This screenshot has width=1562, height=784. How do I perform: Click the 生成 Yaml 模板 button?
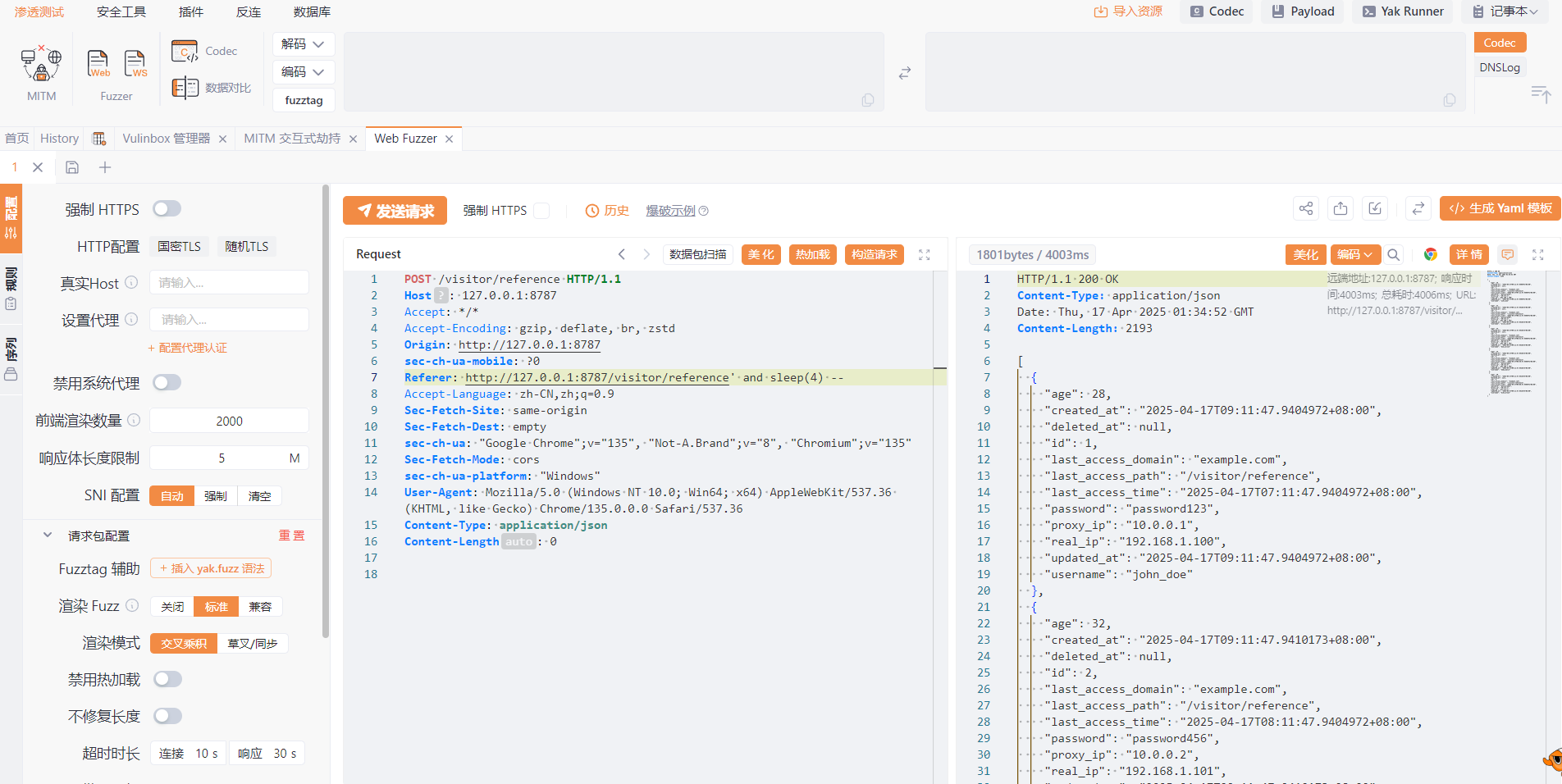coord(1500,208)
